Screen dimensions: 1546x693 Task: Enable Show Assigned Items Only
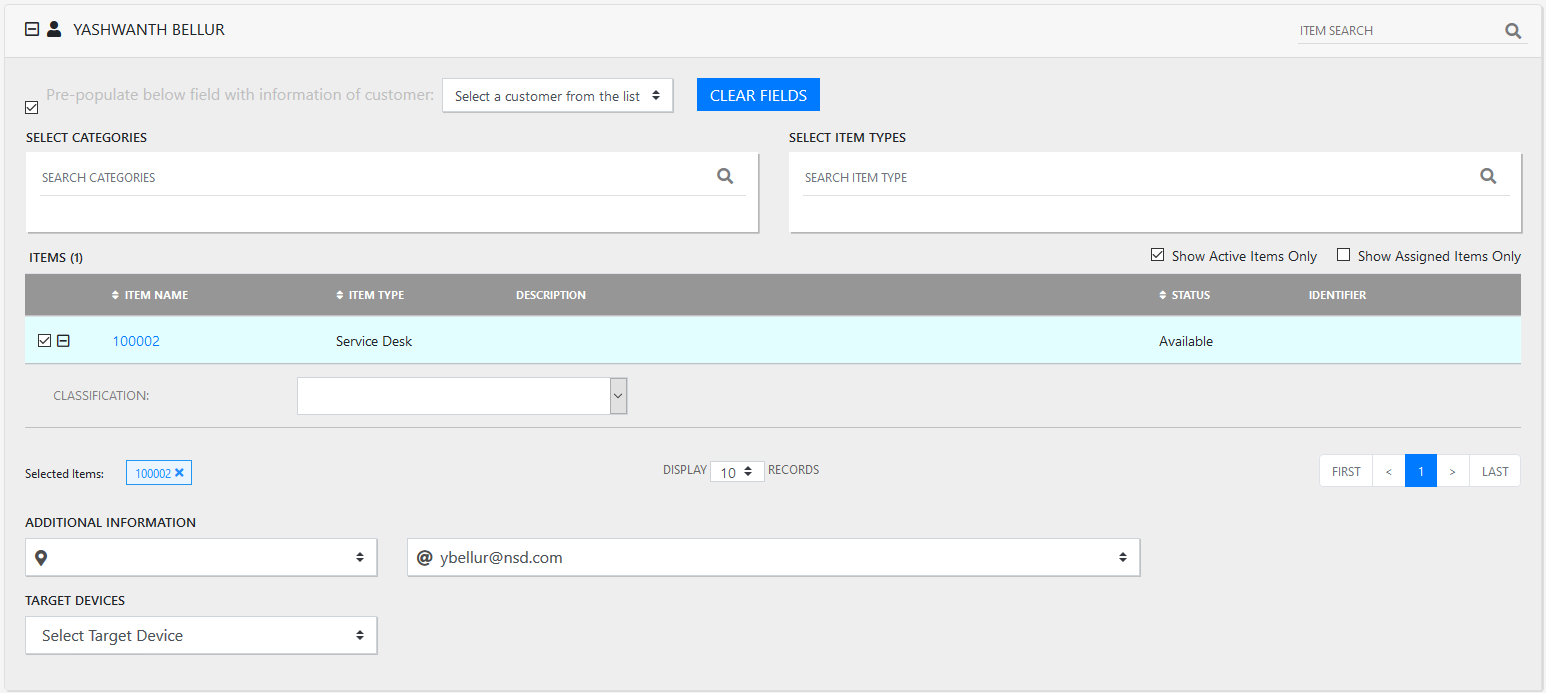[1343, 255]
